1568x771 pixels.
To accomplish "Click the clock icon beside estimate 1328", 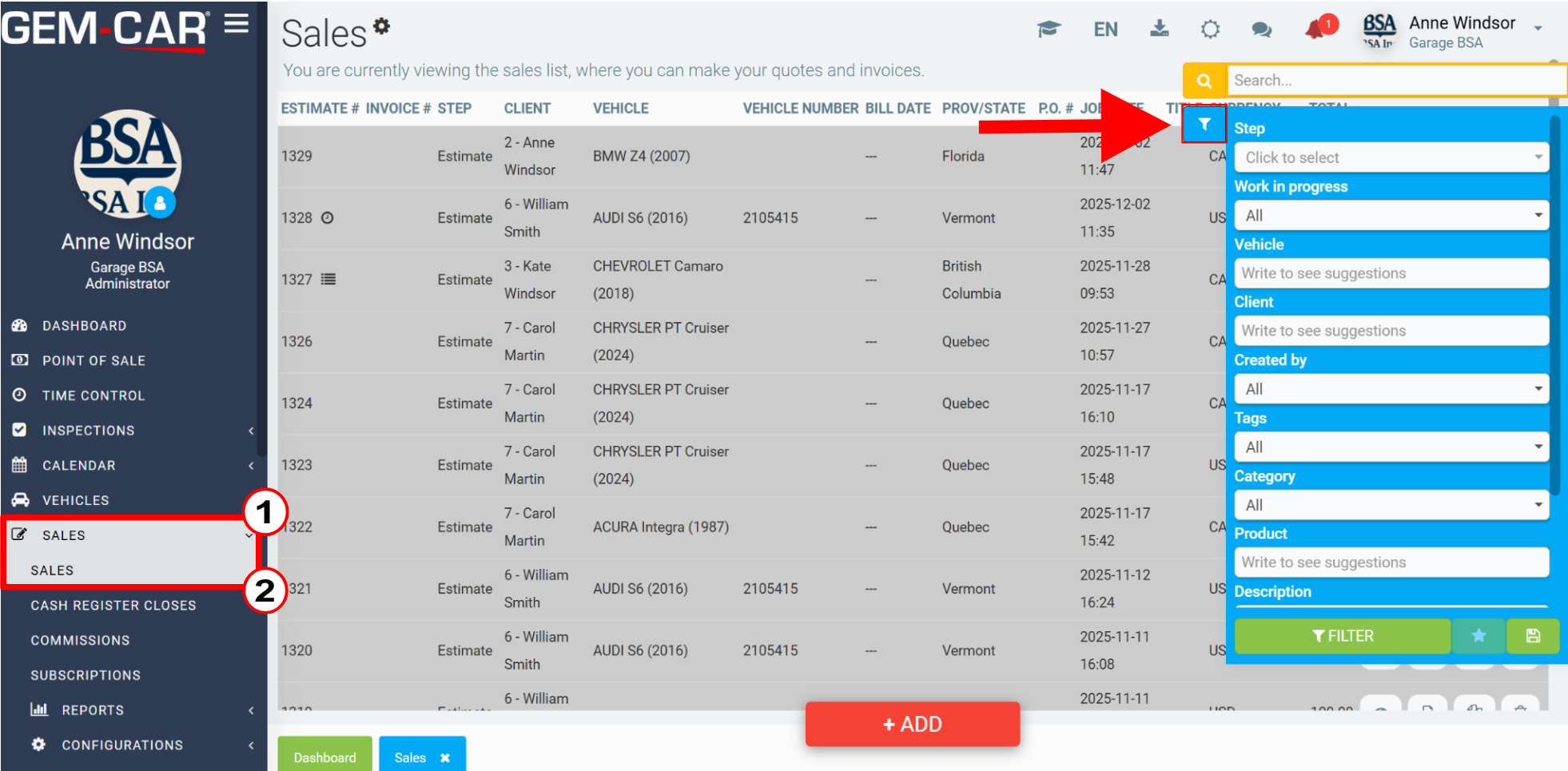I will click(328, 217).
